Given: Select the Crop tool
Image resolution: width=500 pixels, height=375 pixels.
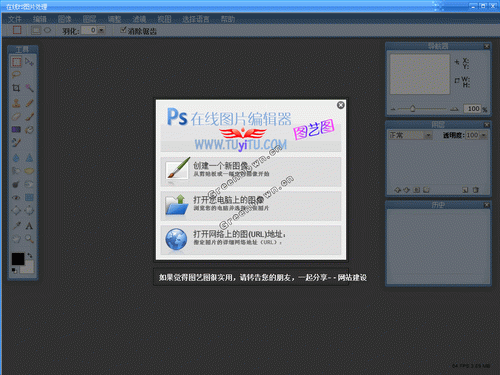Looking at the screenshot, I should pos(16,88).
